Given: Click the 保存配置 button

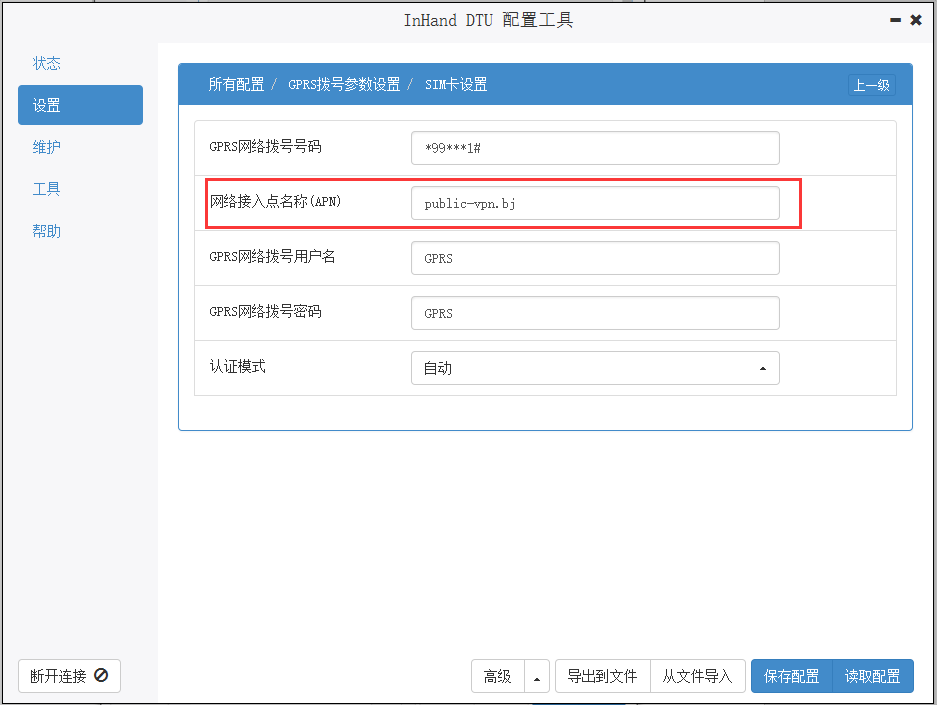Looking at the screenshot, I should point(791,676).
